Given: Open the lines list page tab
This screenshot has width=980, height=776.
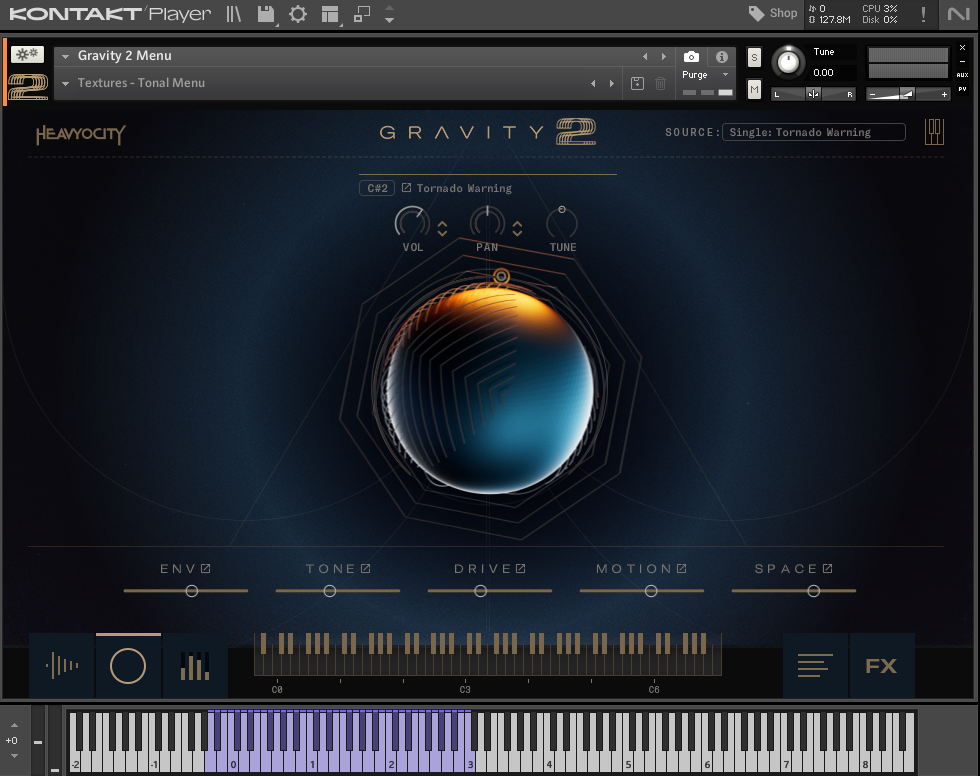Looking at the screenshot, I should (x=816, y=665).
